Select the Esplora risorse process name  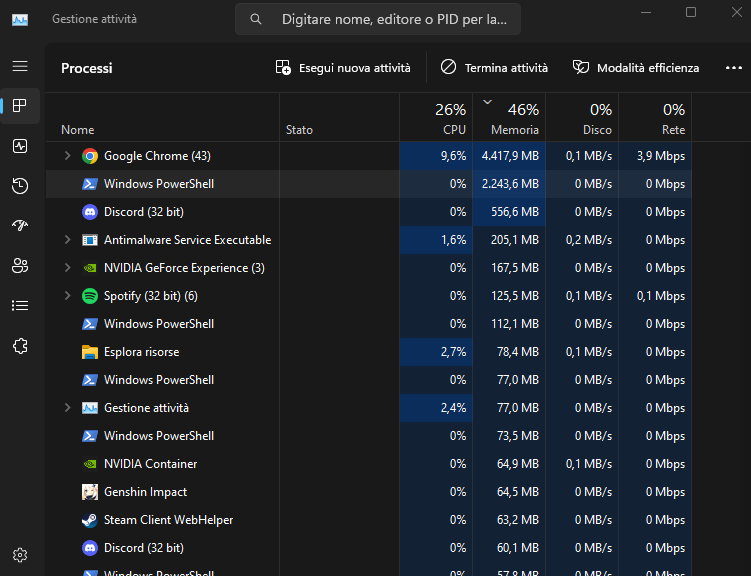pyautogui.click(x=141, y=352)
